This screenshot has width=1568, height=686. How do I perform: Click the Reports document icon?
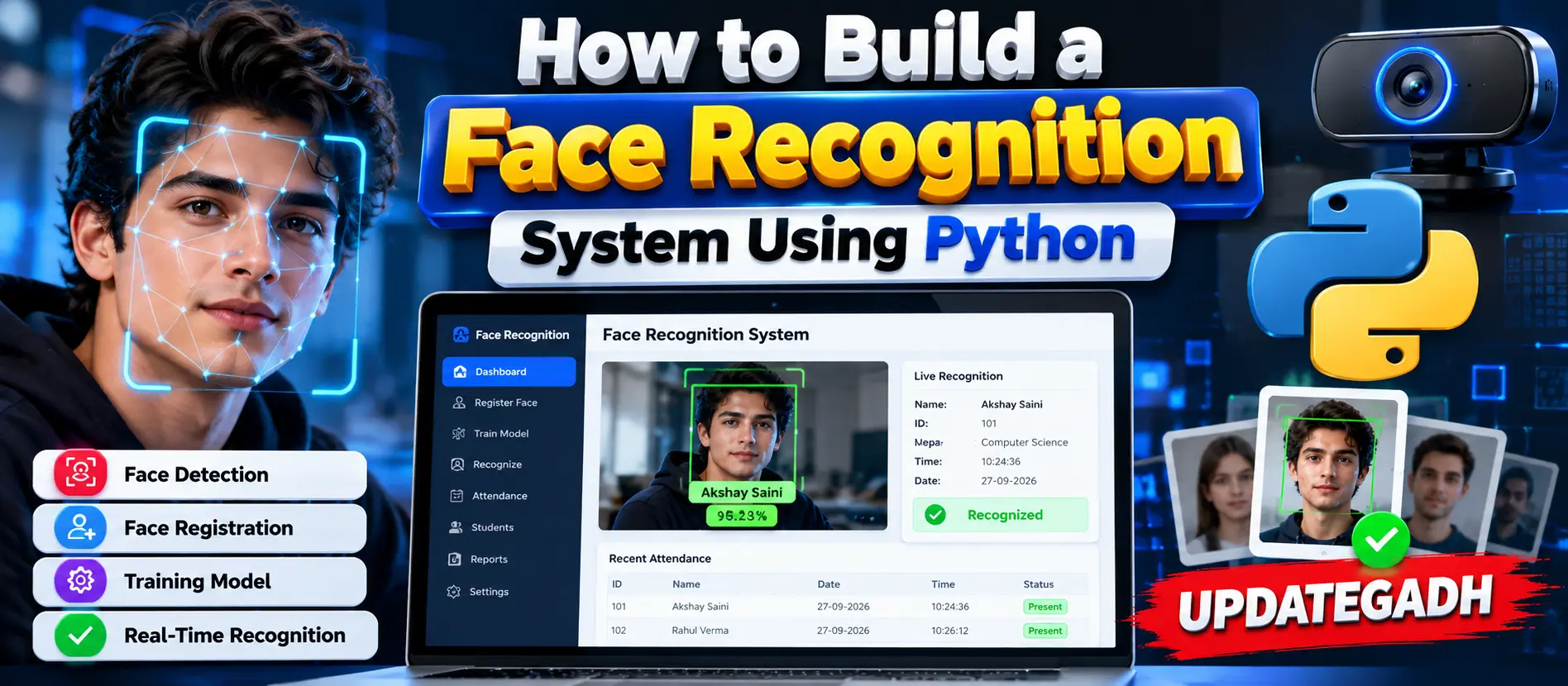454,560
